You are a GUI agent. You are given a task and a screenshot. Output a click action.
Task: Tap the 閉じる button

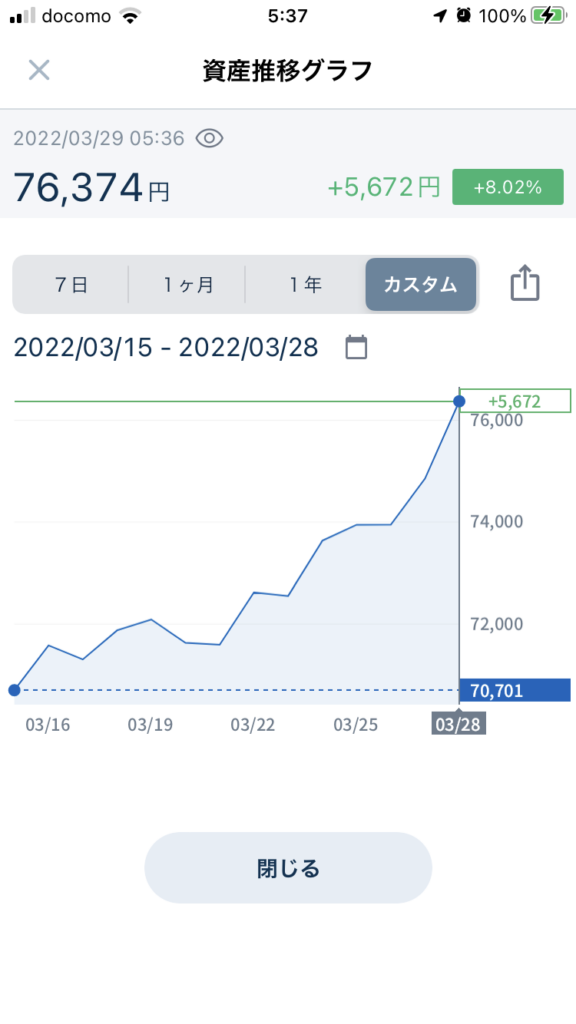(x=288, y=868)
